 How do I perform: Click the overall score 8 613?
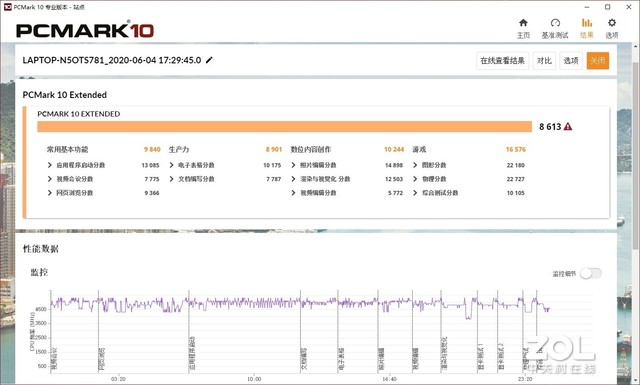coord(550,127)
